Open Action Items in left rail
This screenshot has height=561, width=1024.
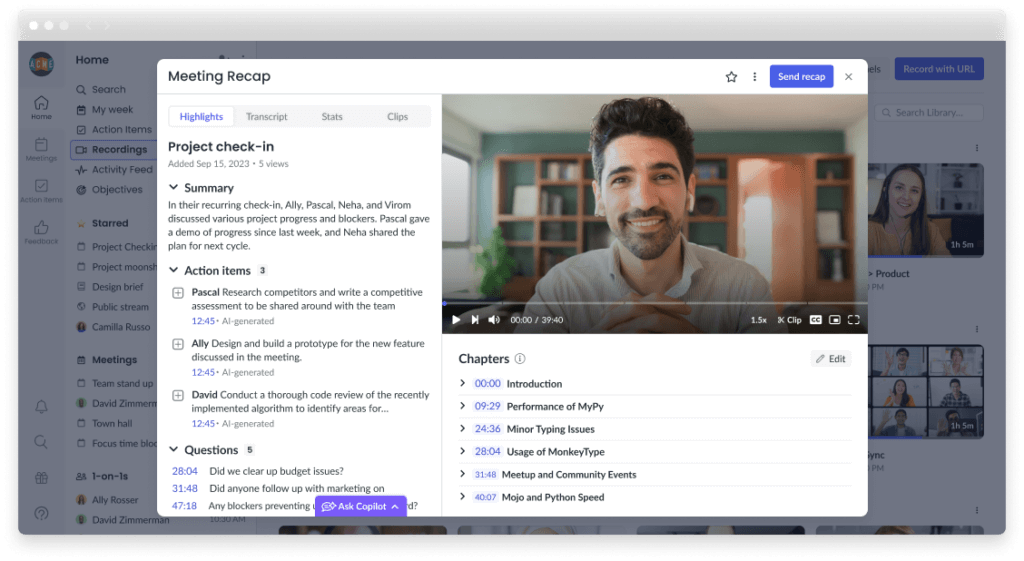point(41,191)
